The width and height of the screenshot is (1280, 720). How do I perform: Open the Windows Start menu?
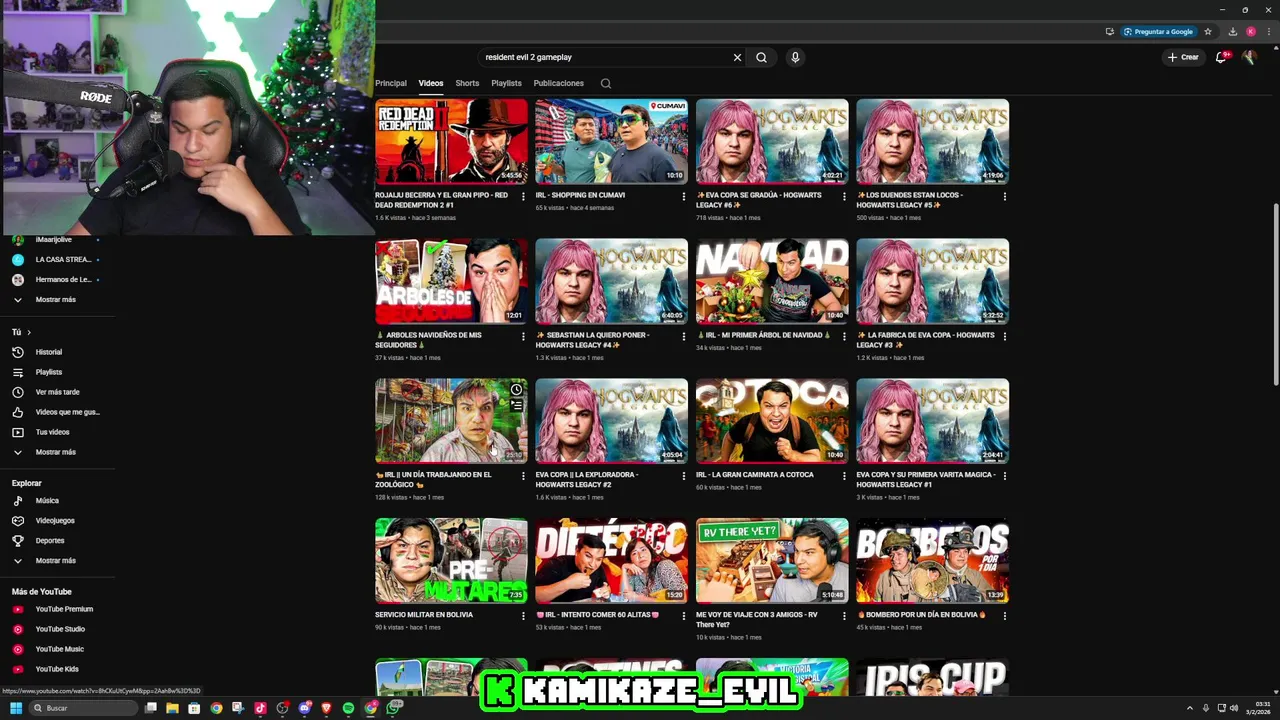(16, 708)
